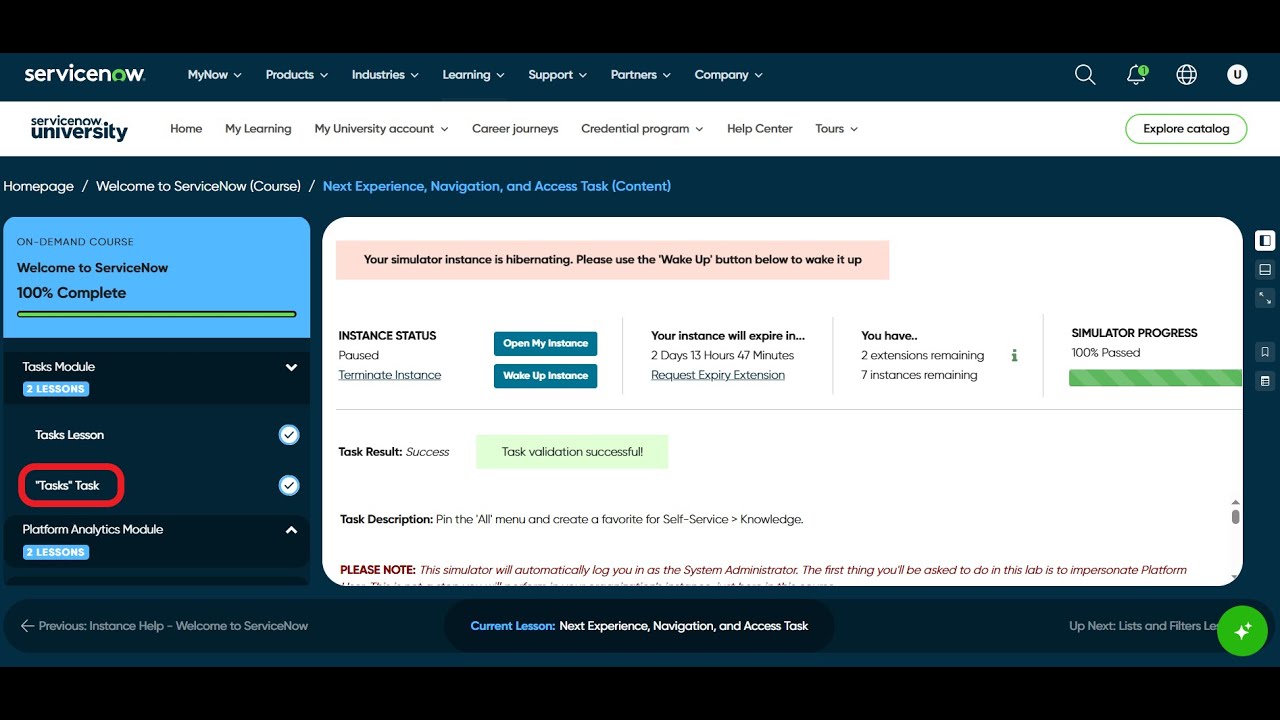Open the Help Center
The image size is (1280, 720).
[760, 129]
